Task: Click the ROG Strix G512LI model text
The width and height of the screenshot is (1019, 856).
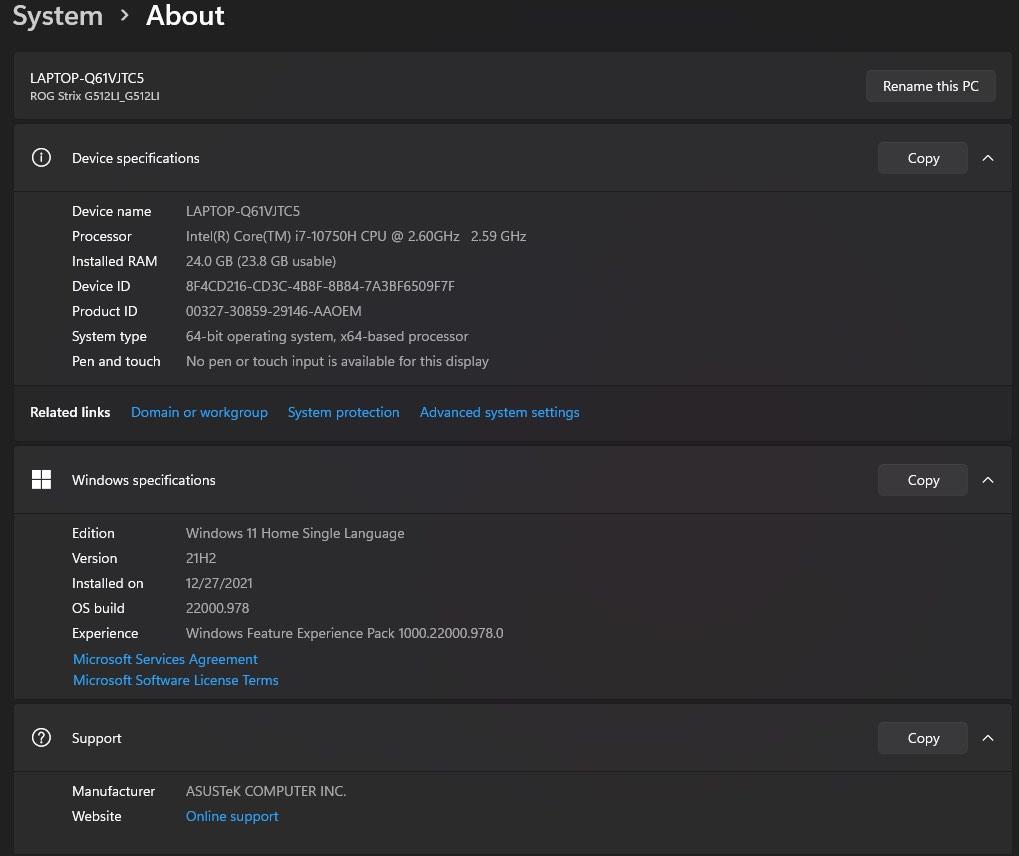Action: 94,96
